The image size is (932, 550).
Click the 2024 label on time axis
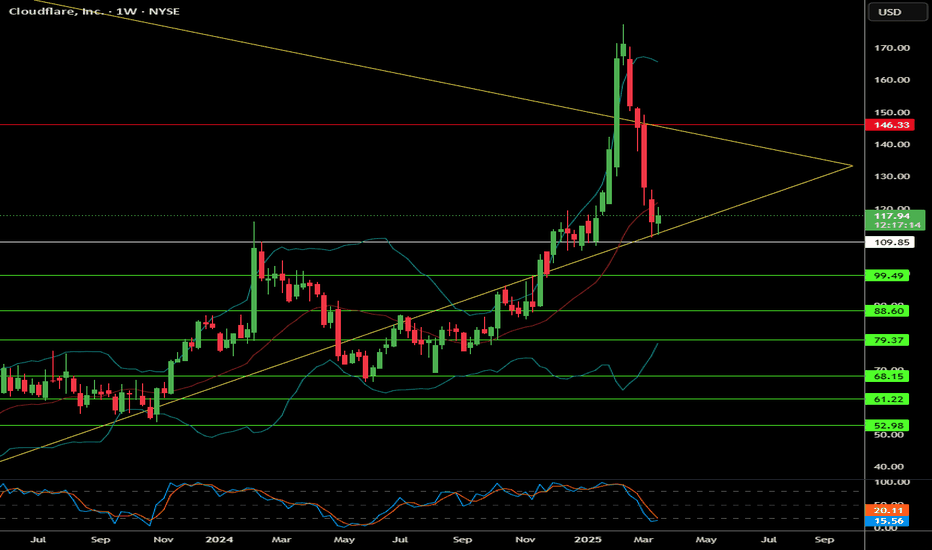[x=219, y=540]
